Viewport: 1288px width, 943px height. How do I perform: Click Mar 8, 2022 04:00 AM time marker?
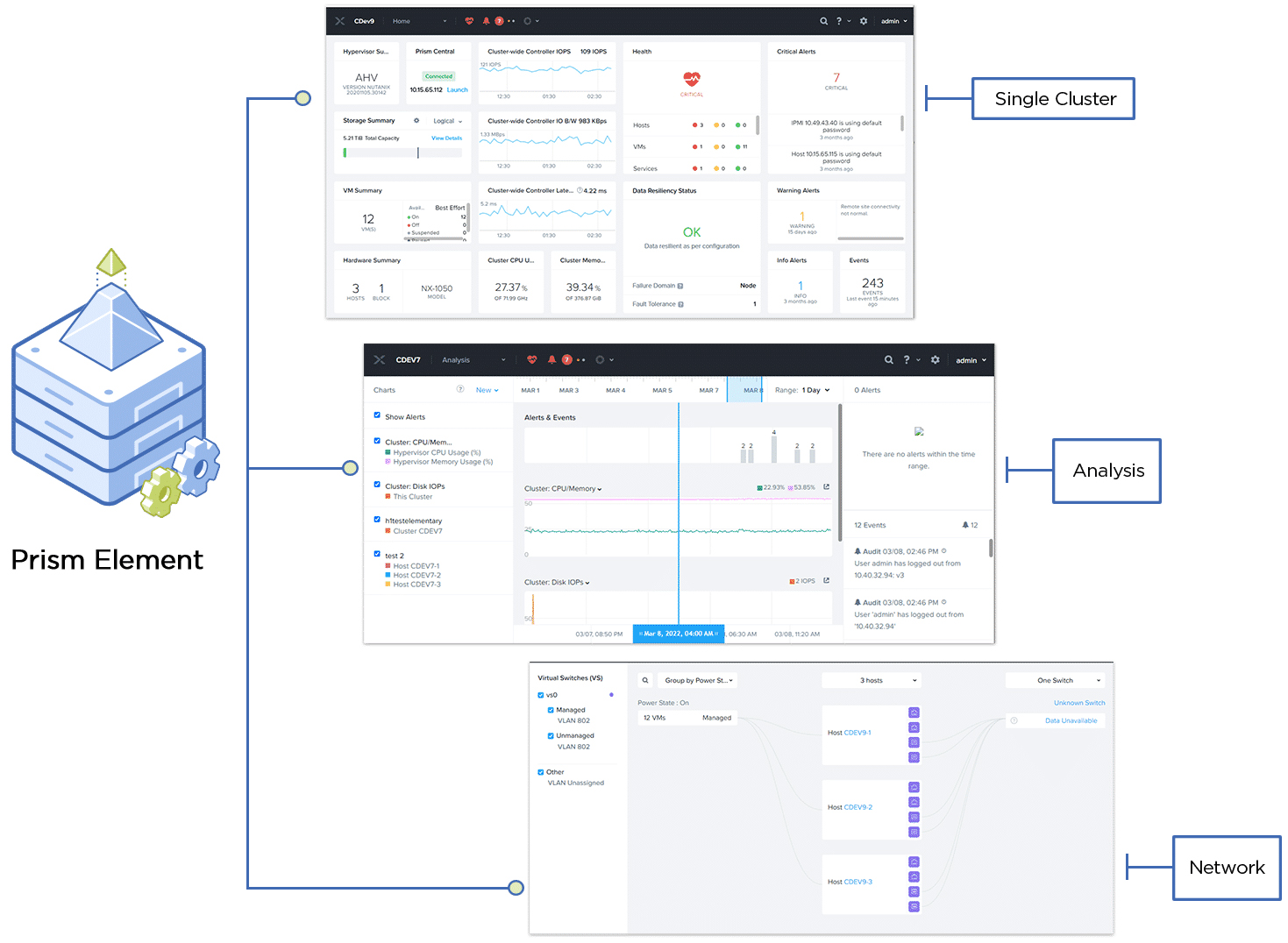click(x=679, y=634)
